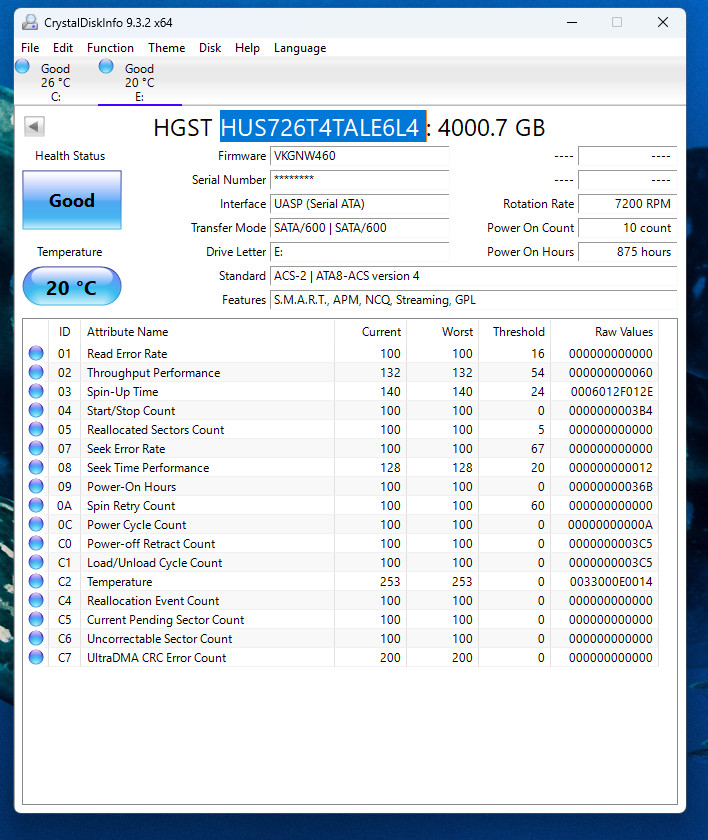Image resolution: width=708 pixels, height=840 pixels.
Task: Click status orb for Start/Stop Count
Action: point(36,410)
